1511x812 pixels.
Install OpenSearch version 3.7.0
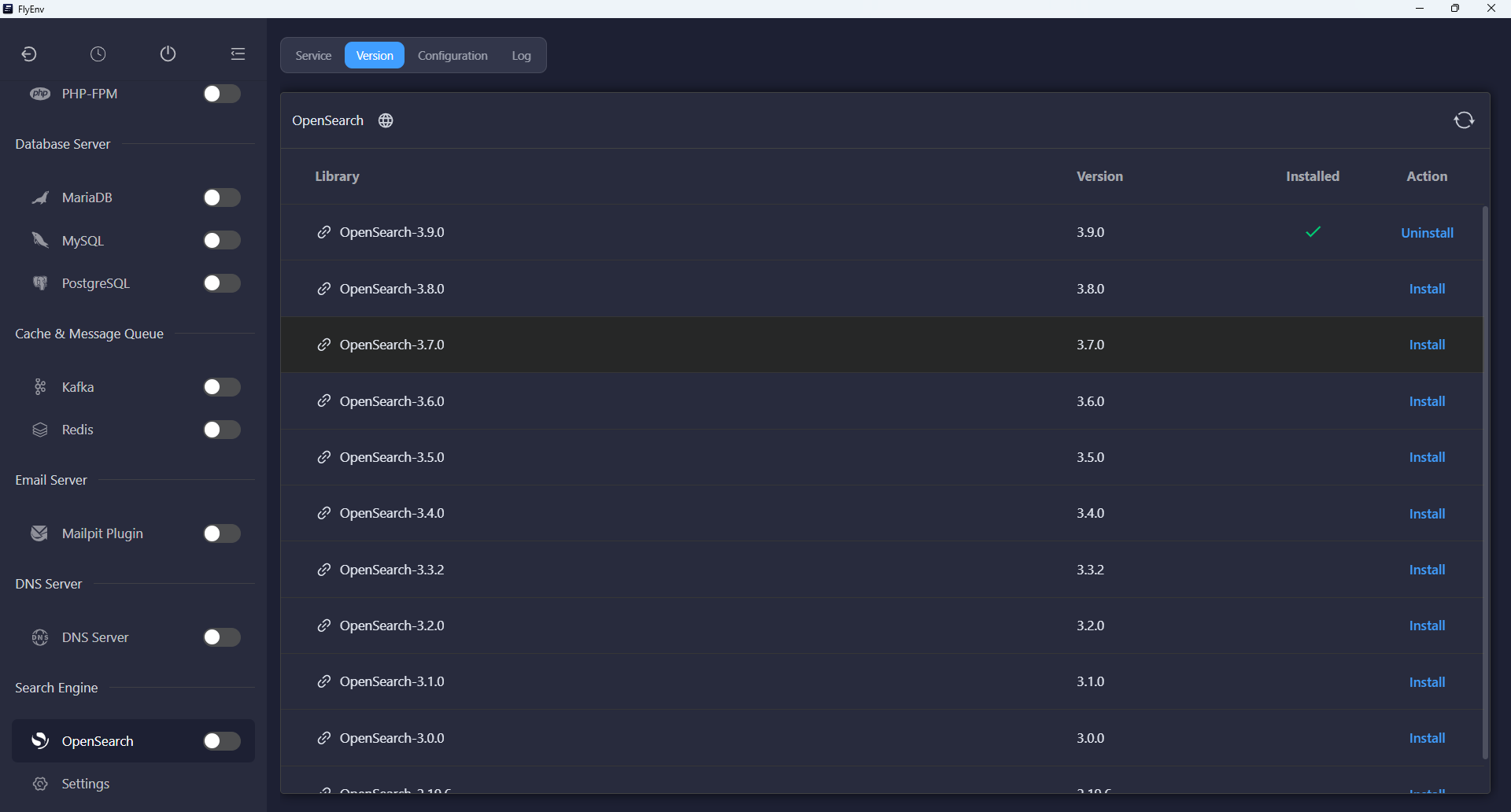click(x=1427, y=345)
